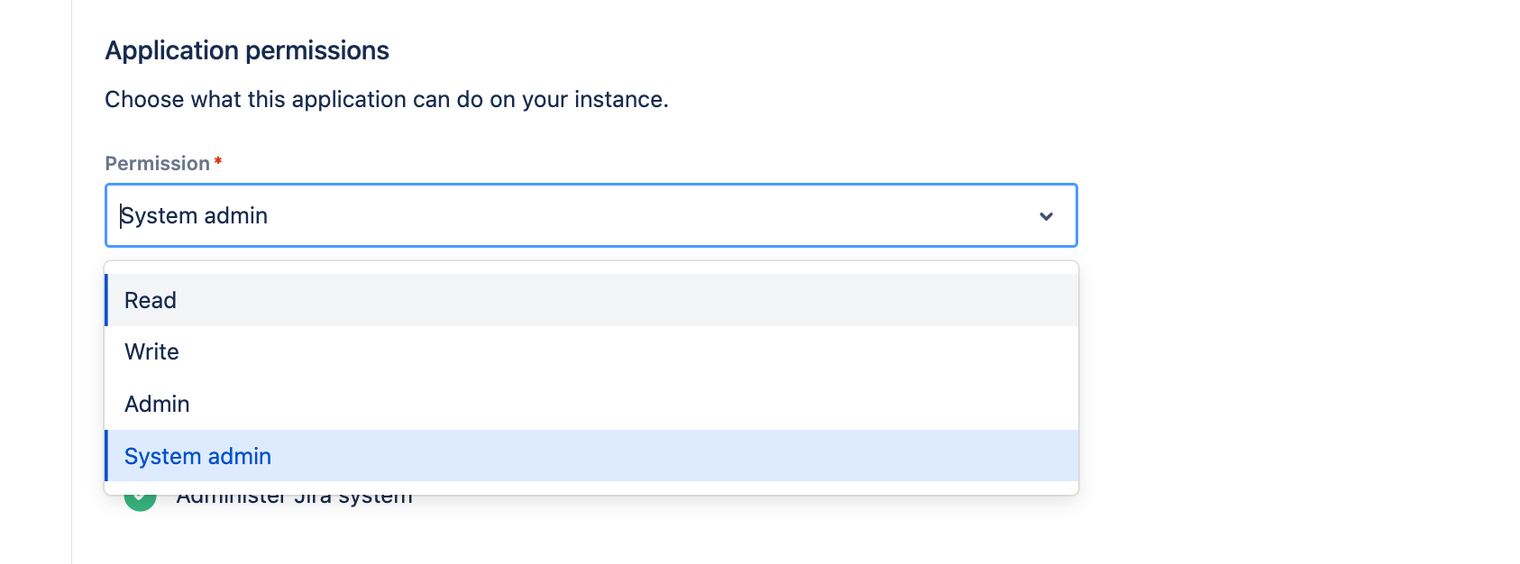Expand the Permission dropdown chevron arrow
This screenshot has height=564, width=1520.
[x=1046, y=216]
